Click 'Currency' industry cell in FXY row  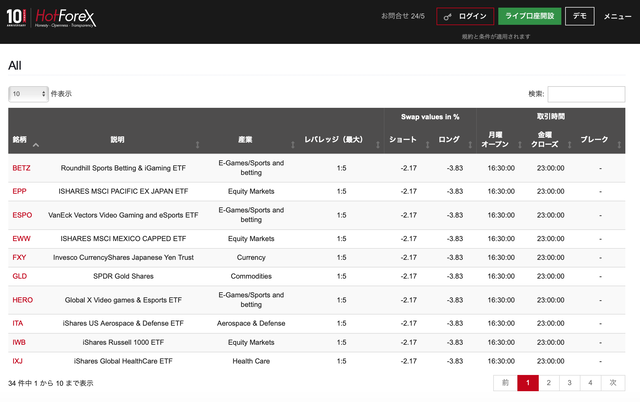(x=251, y=258)
